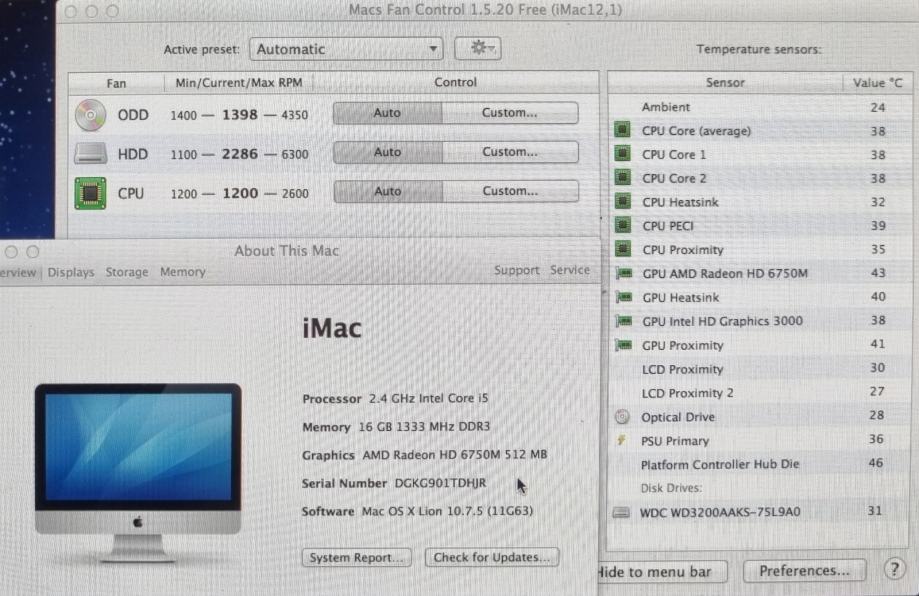This screenshot has height=596, width=919.
Task: Open Service in About This Mac
Action: point(570,270)
